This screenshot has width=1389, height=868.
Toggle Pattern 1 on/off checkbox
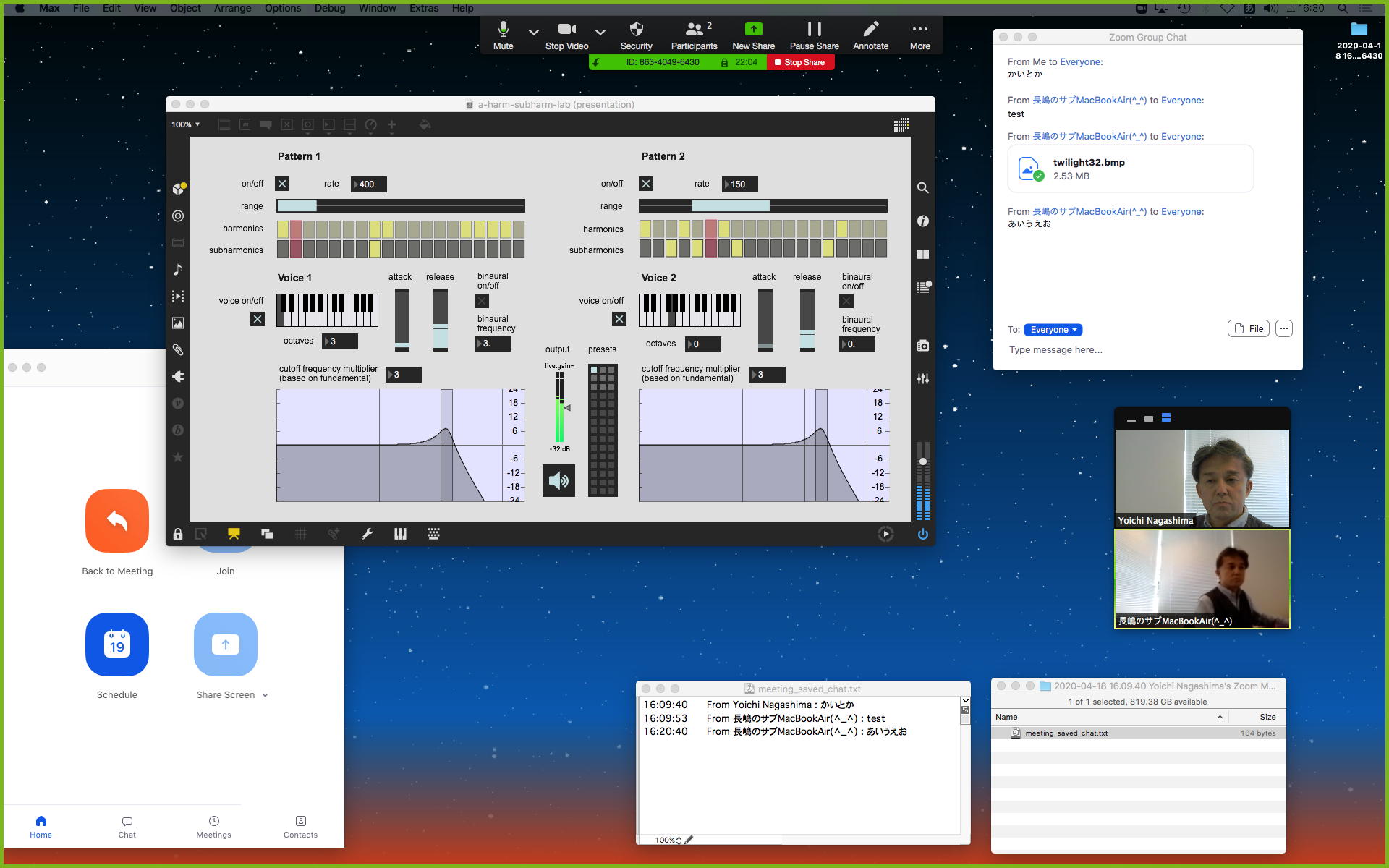point(282,184)
